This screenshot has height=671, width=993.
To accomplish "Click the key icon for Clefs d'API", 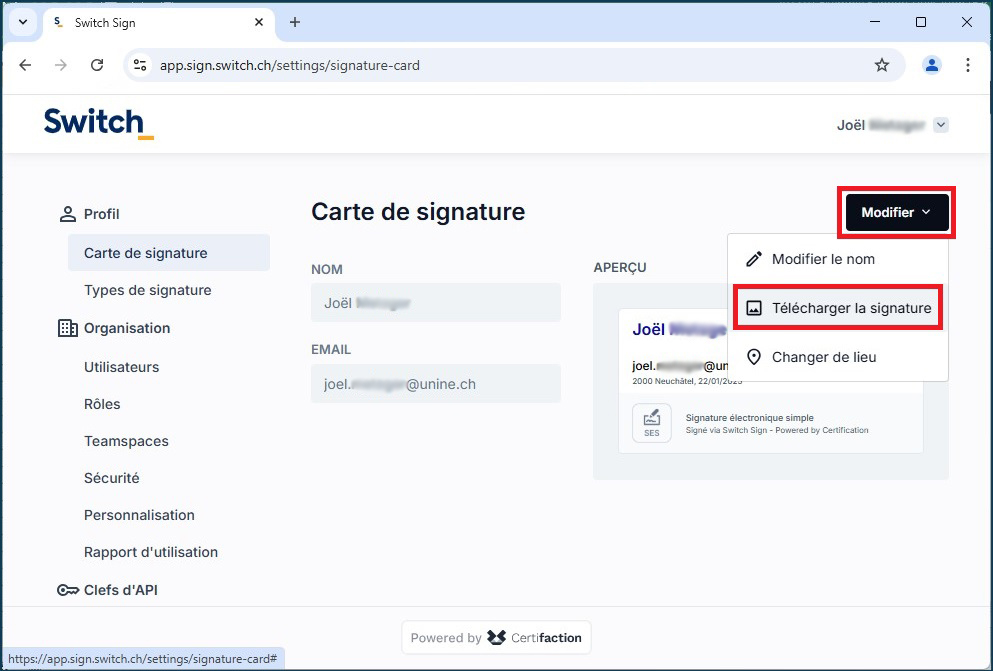I will [x=68, y=589].
